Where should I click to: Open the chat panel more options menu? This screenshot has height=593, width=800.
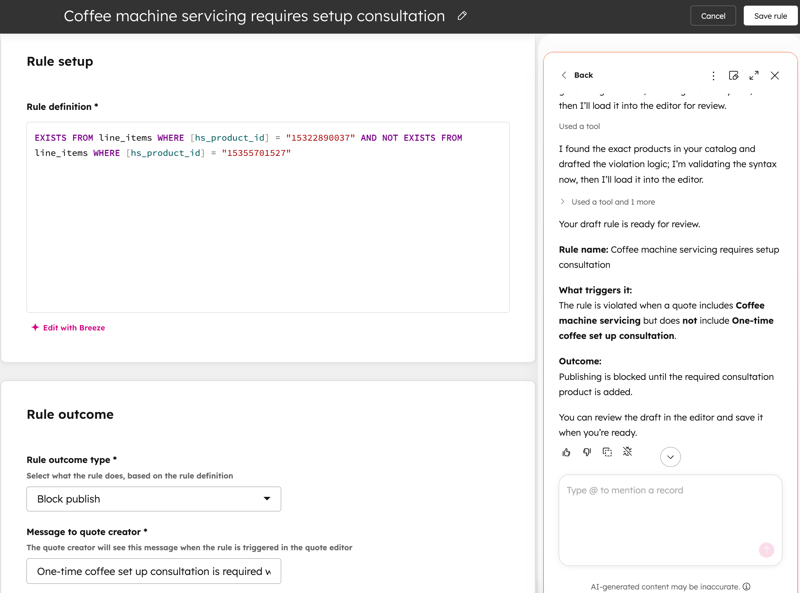click(713, 76)
